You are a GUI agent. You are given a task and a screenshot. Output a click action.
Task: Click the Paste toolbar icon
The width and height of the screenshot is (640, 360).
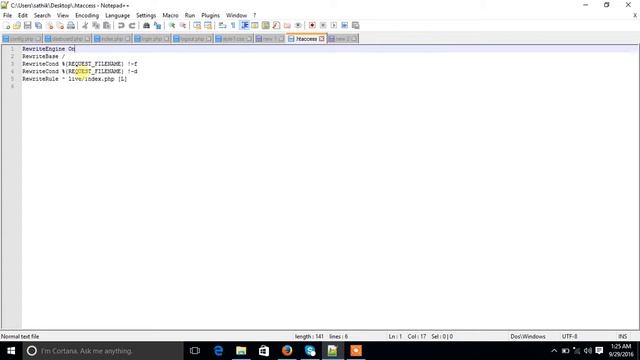[107, 25]
